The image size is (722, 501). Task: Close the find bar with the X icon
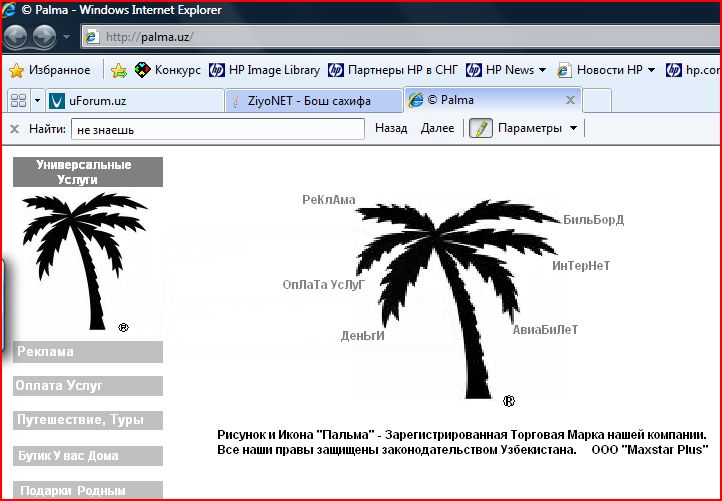(x=14, y=128)
